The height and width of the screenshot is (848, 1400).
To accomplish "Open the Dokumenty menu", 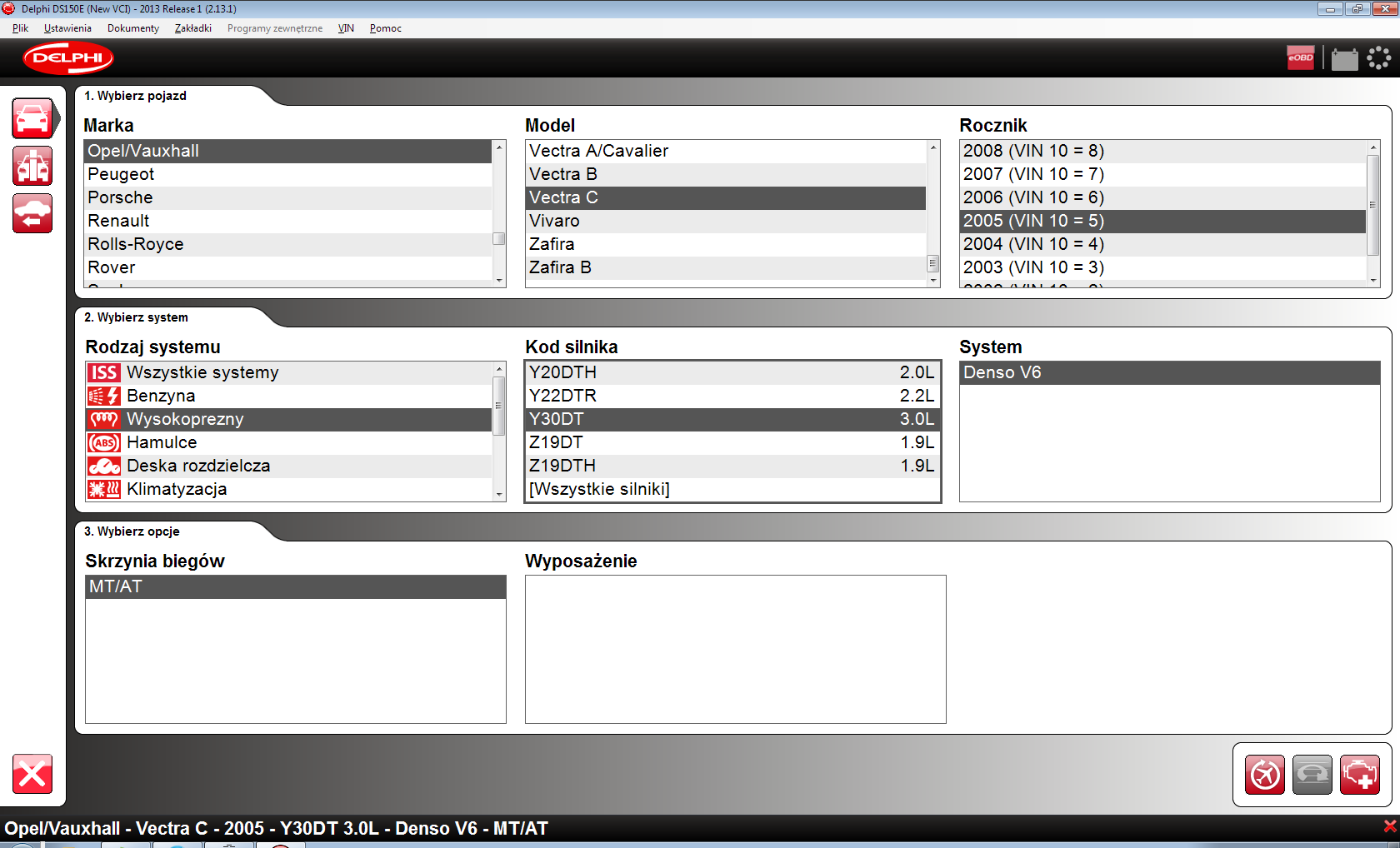I will (133, 28).
